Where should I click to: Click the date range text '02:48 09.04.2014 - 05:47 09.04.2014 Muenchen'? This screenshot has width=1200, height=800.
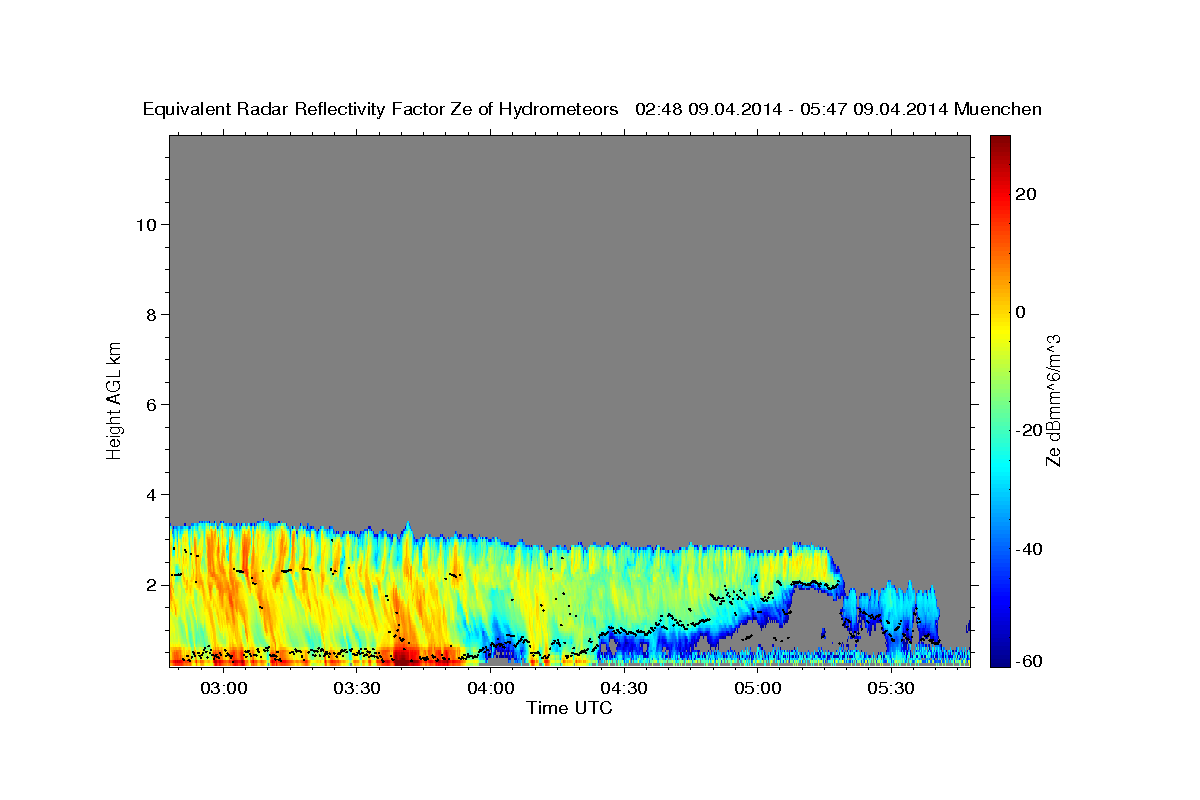tap(838, 110)
